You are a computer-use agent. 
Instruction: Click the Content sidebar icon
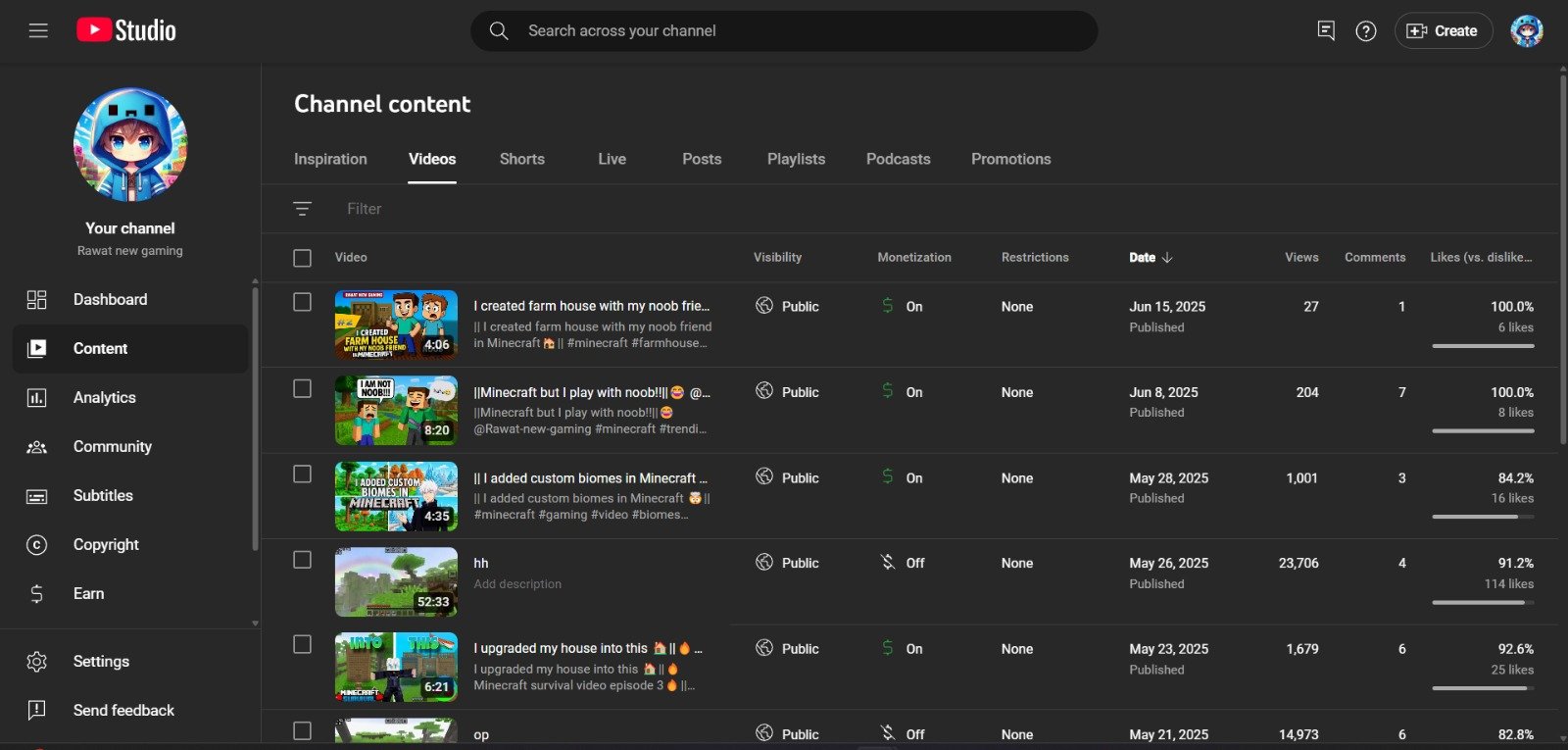(36, 349)
